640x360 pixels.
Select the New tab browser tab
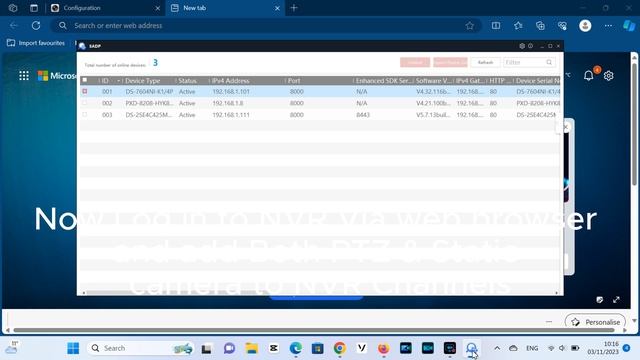225,8
